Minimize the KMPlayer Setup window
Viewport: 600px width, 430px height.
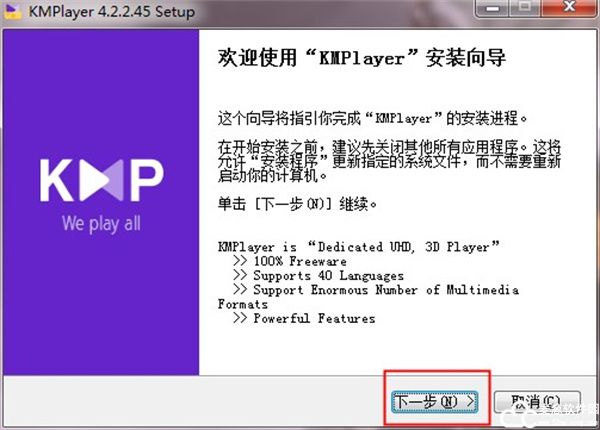(492, 7)
